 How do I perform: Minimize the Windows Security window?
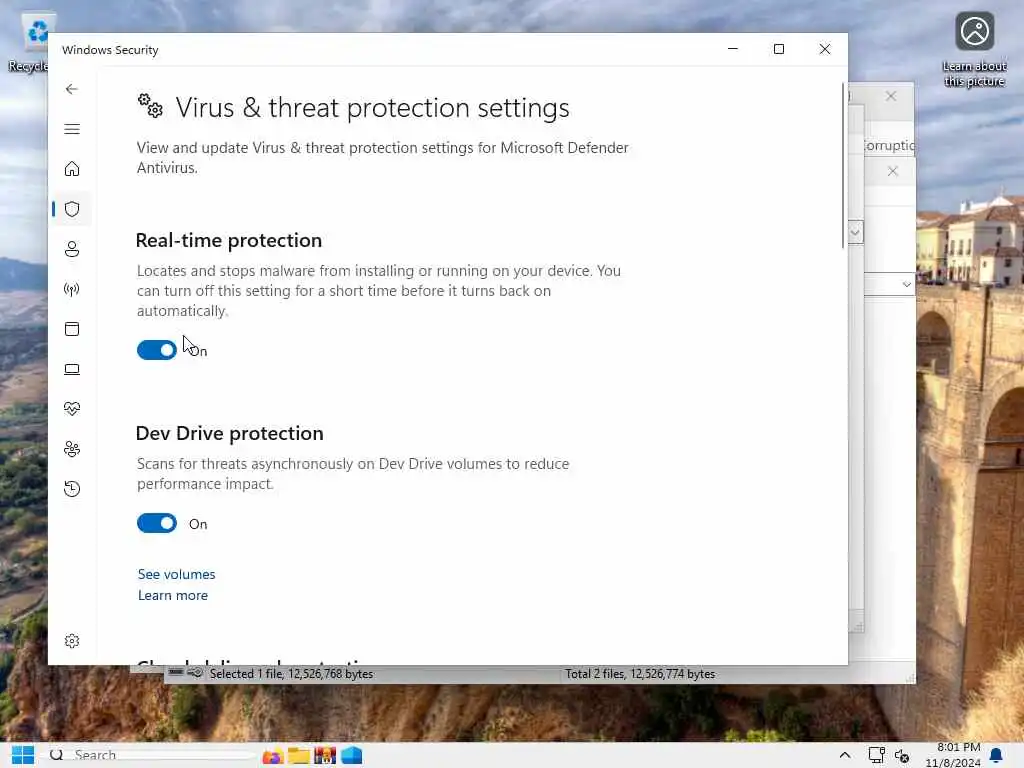pos(733,49)
